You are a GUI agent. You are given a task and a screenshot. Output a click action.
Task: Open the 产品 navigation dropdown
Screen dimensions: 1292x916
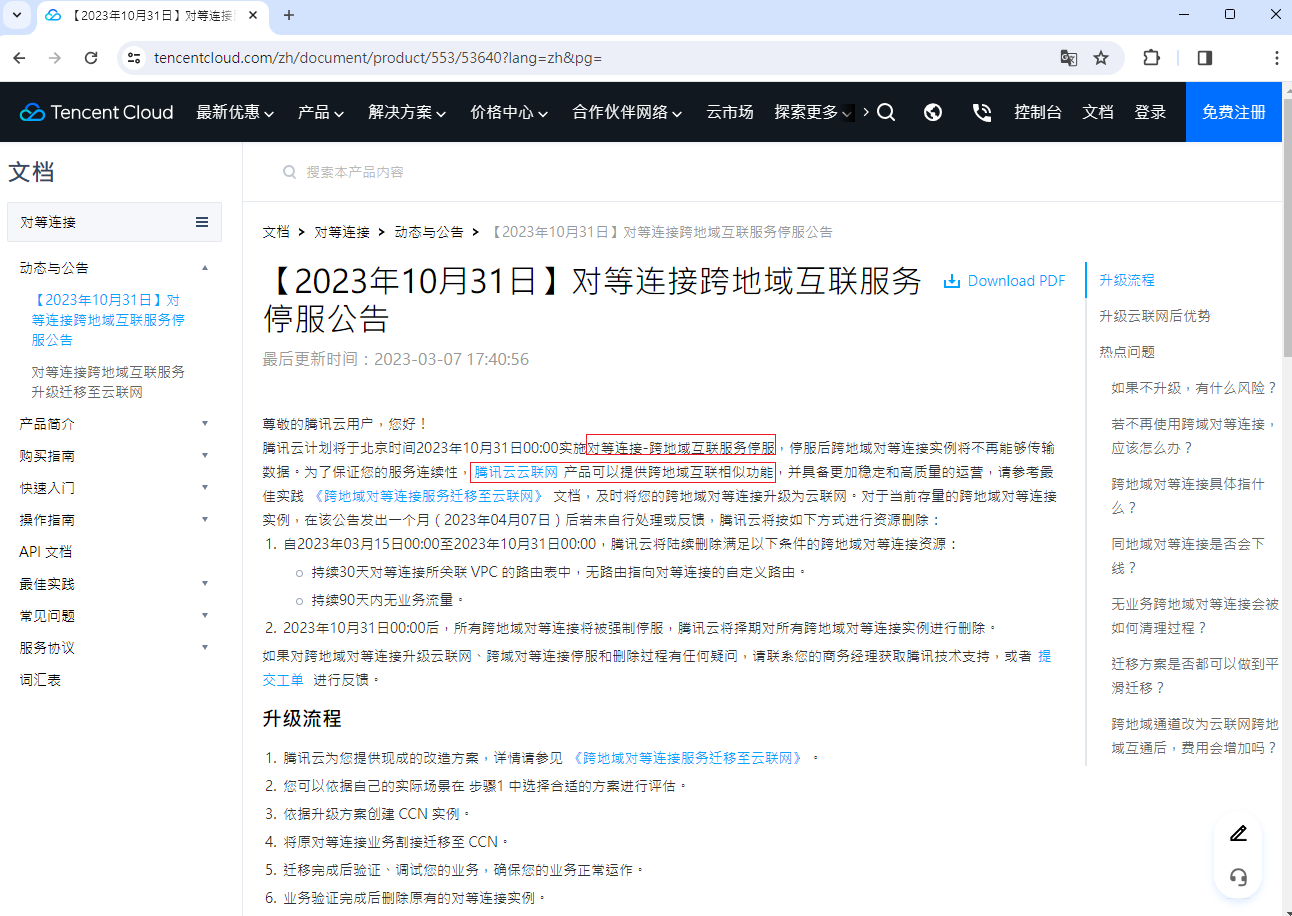[x=320, y=112]
